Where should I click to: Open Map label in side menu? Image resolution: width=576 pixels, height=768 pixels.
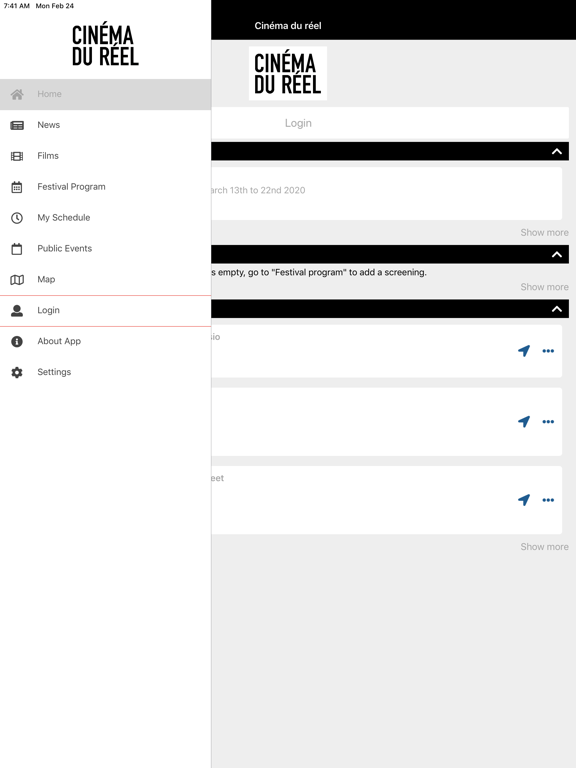[46, 280]
